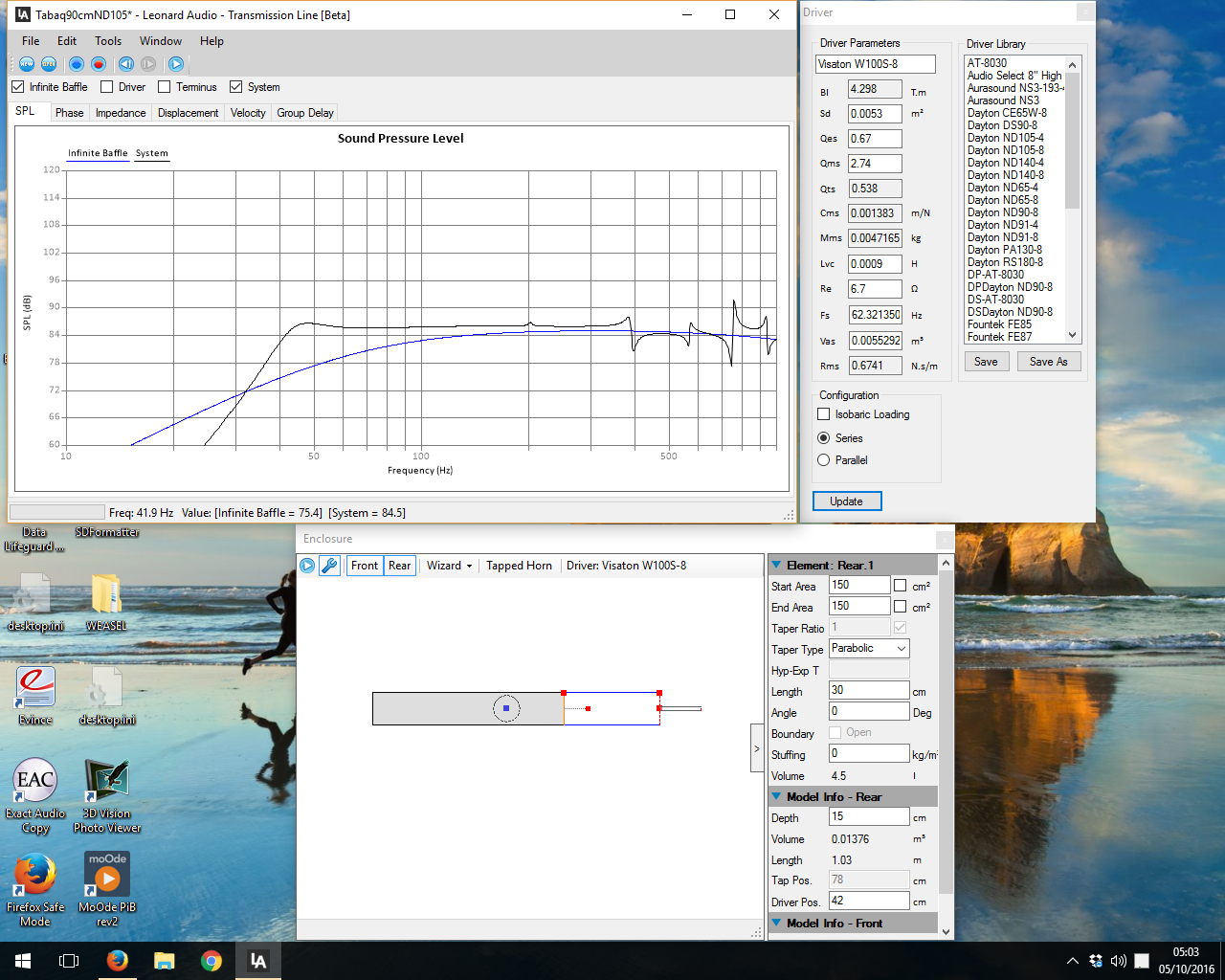This screenshot has height=980, width=1225.
Task: Click the Enclosure properties scrollbar thumb
Action: click(x=946, y=732)
